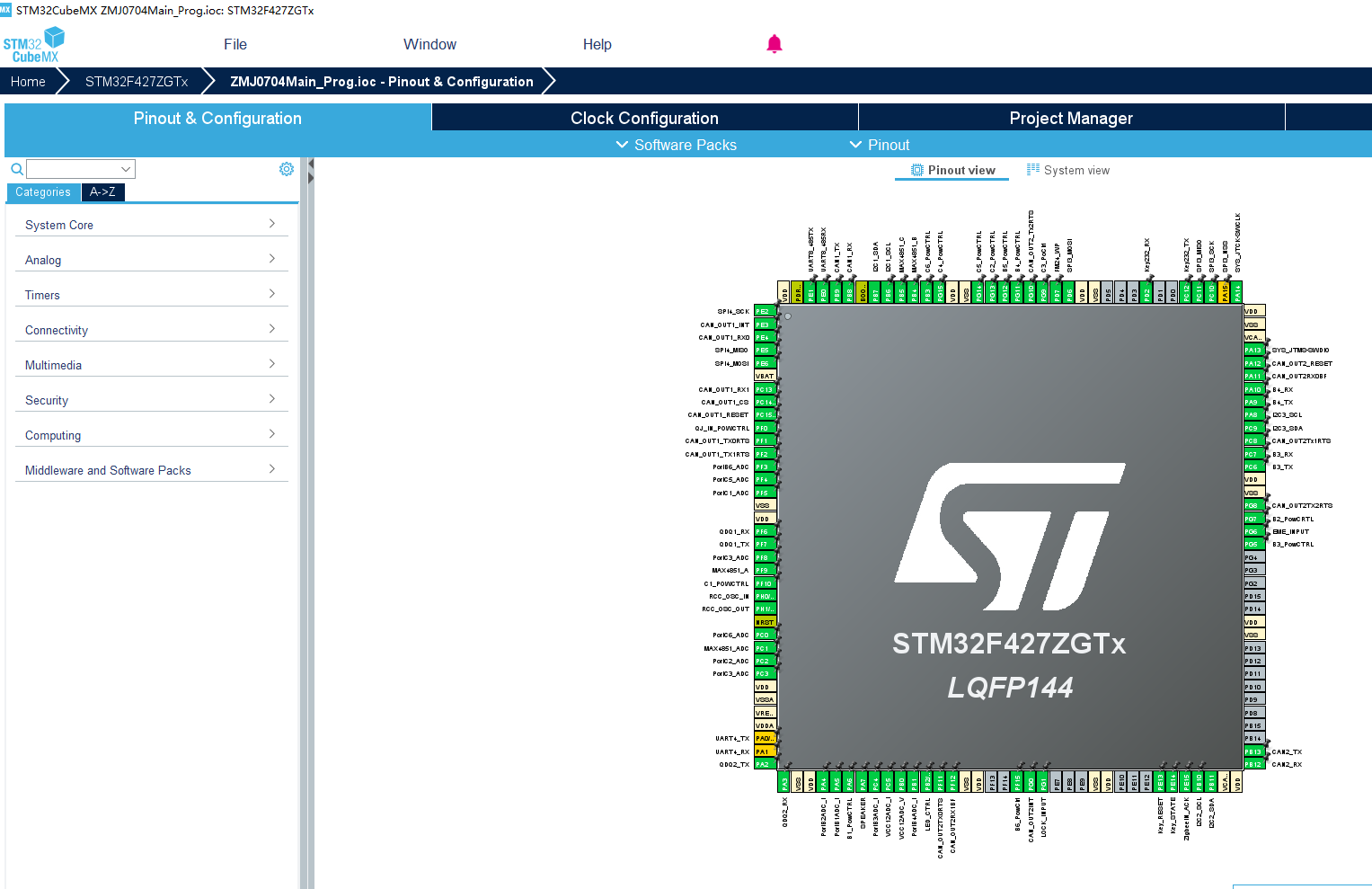Open the notifications bell icon

tap(775, 44)
